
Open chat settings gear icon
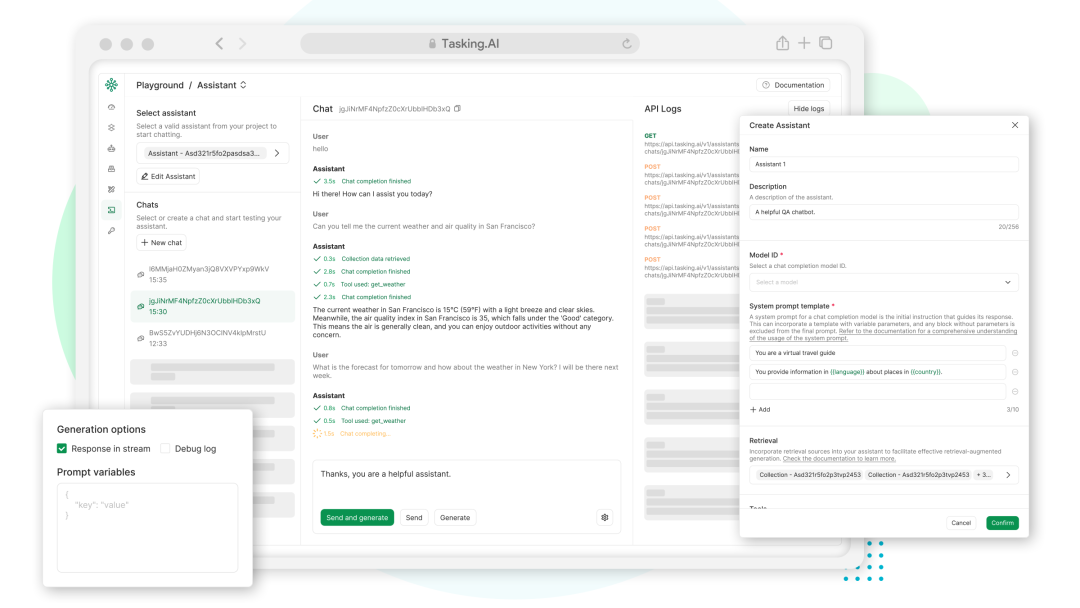[604, 517]
